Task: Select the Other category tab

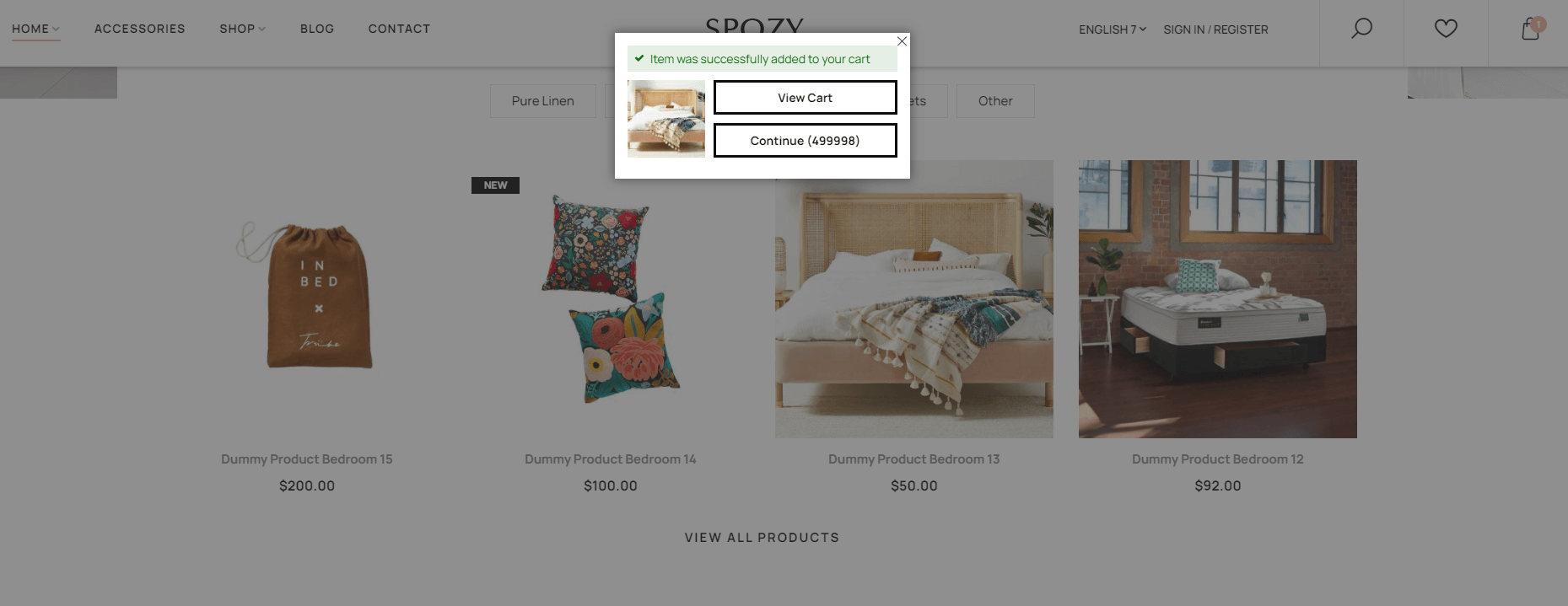Action: click(x=995, y=101)
